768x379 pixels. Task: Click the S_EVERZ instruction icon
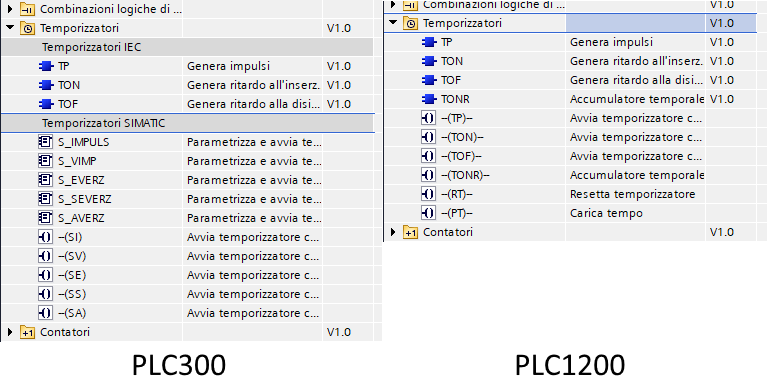click(45, 180)
